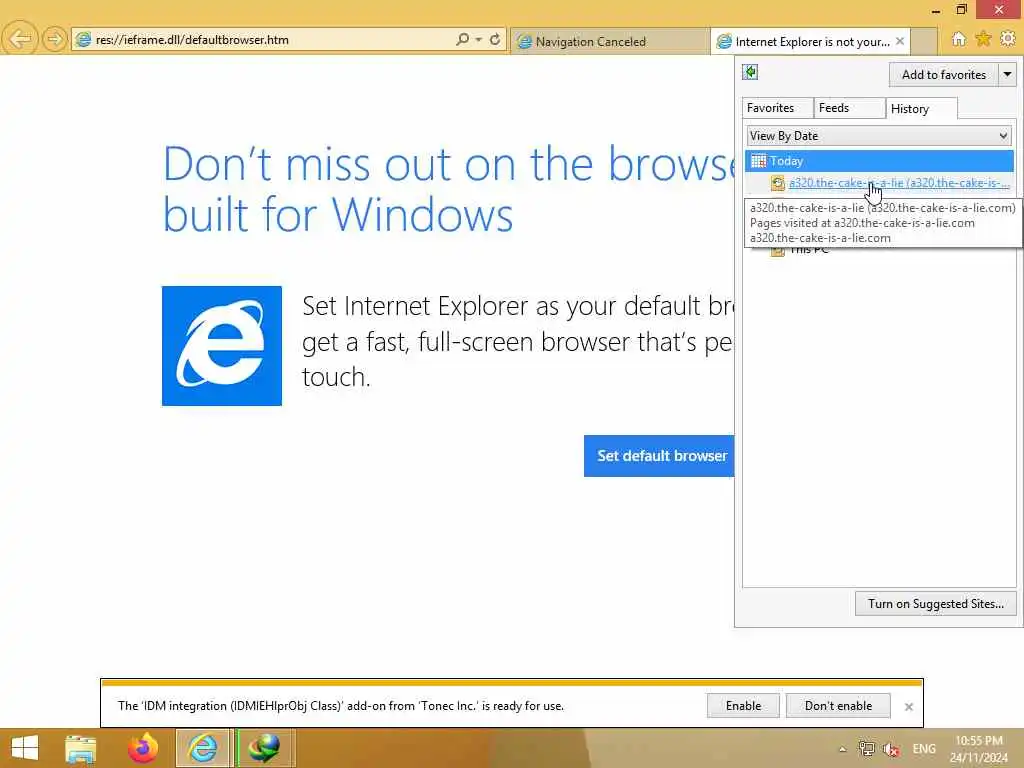Viewport: 1024px width, 768px height.
Task: Pin the Favorites Center with green arrow icon
Action: click(x=750, y=72)
